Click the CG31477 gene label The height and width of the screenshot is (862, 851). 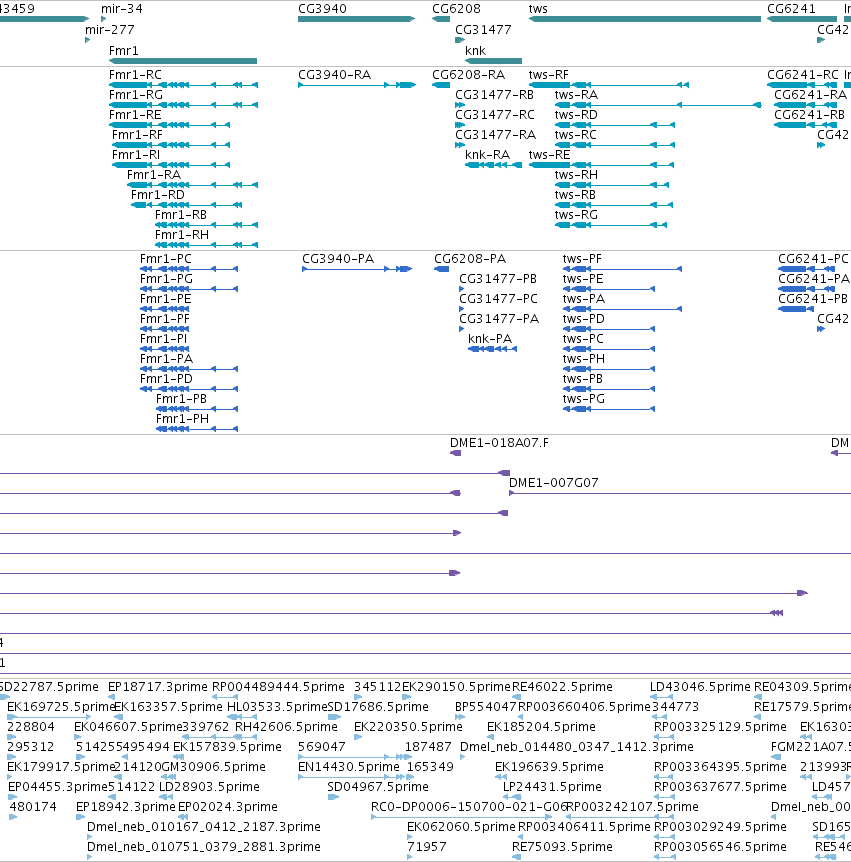(483, 30)
